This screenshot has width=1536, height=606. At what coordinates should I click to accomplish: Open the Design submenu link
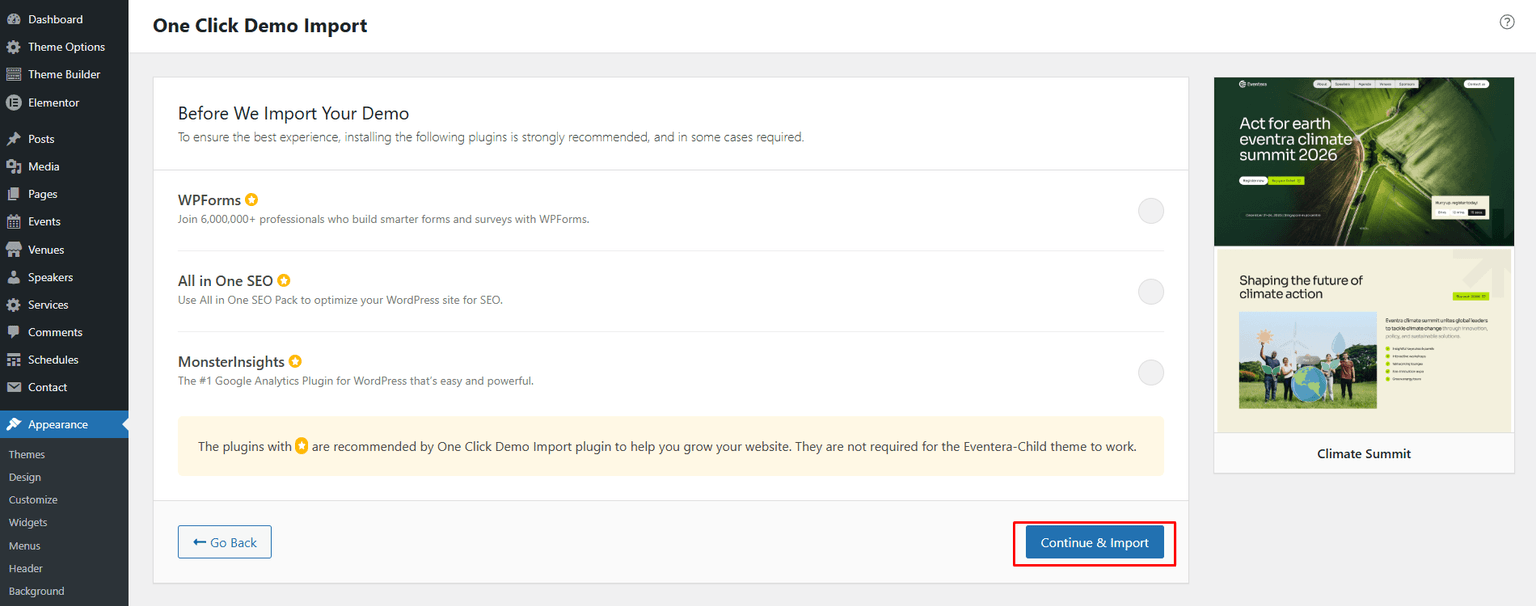[x=25, y=477]
